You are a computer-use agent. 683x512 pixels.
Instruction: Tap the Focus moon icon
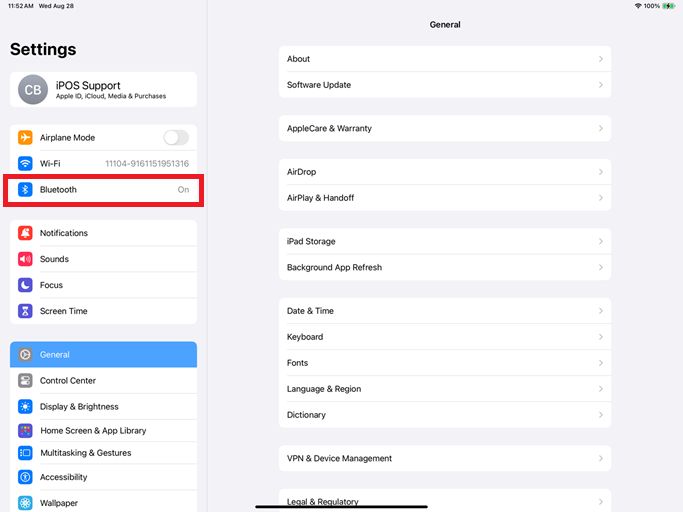[25, 285]
